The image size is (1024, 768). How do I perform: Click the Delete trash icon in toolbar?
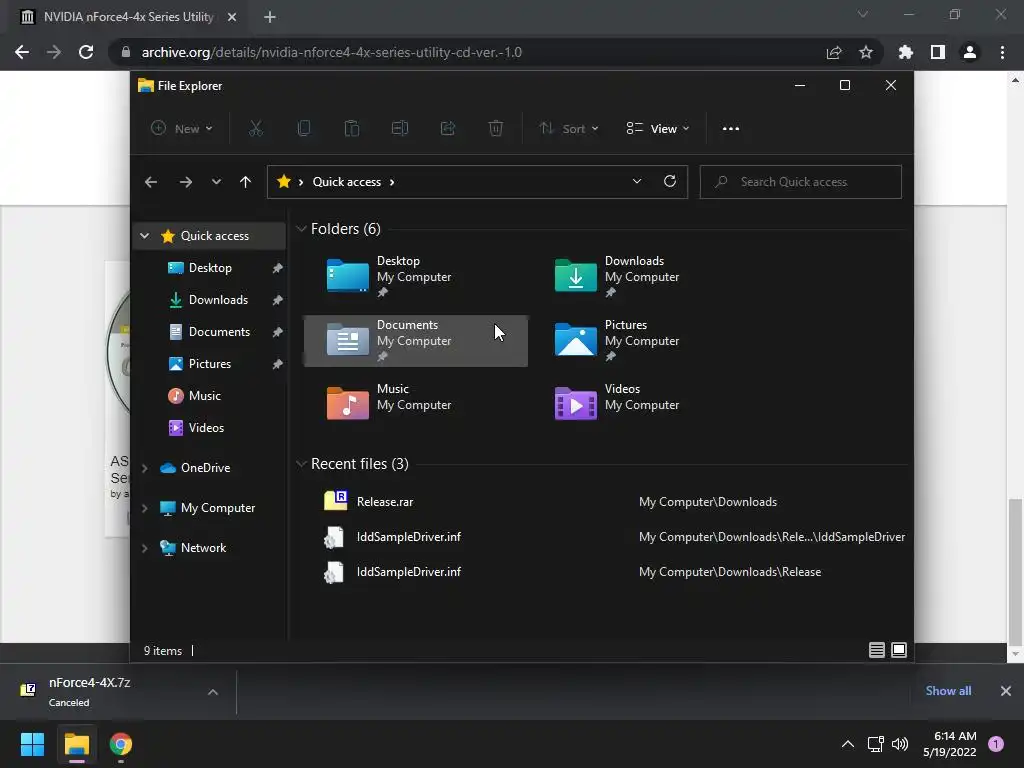(496, 129)
